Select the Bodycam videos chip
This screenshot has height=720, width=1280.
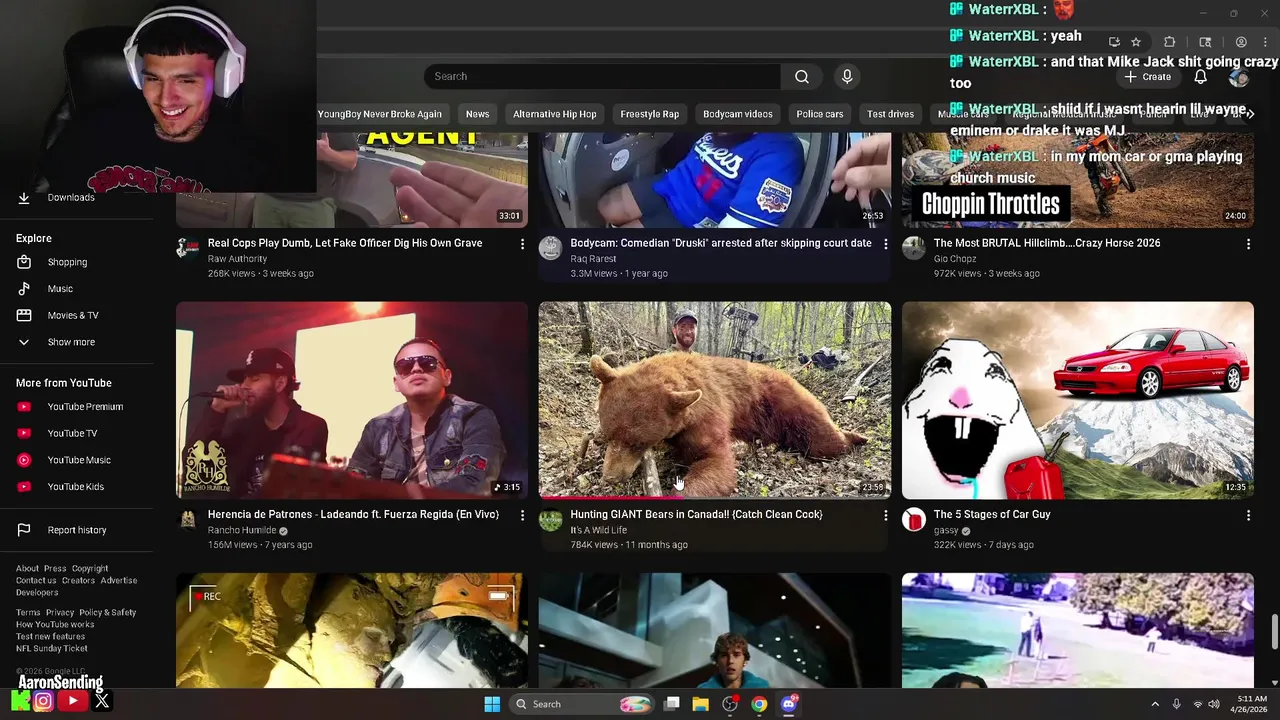click(738, 114)
